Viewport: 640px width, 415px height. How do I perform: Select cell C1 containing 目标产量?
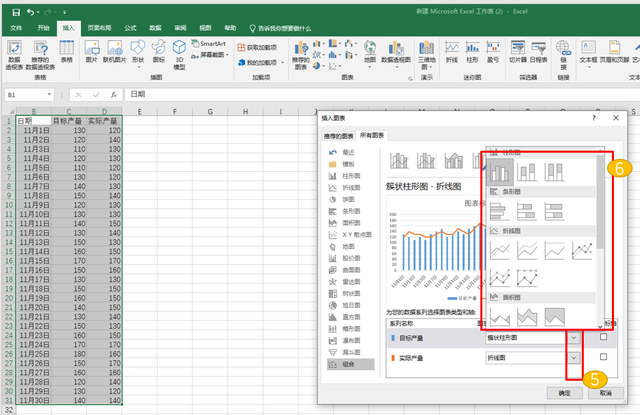(x=68, y=120)
